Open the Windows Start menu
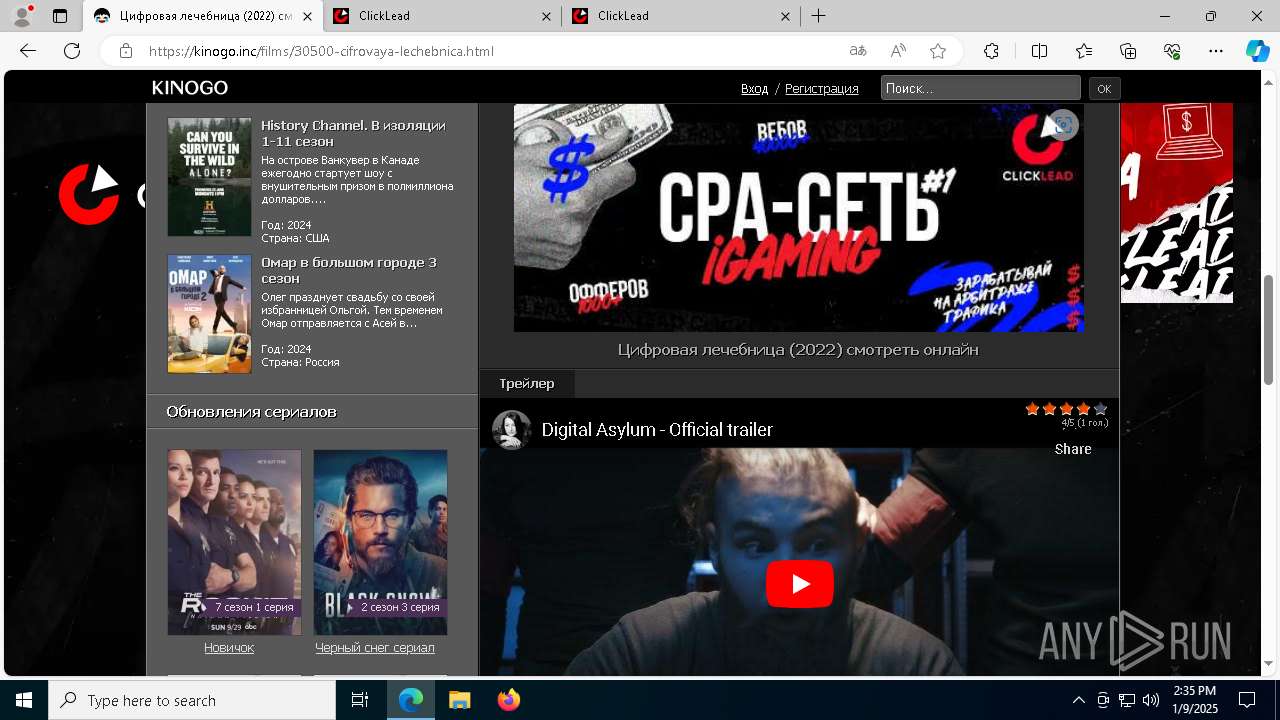This screenshot has height=720, width=1280. click(x=24, y=700)
